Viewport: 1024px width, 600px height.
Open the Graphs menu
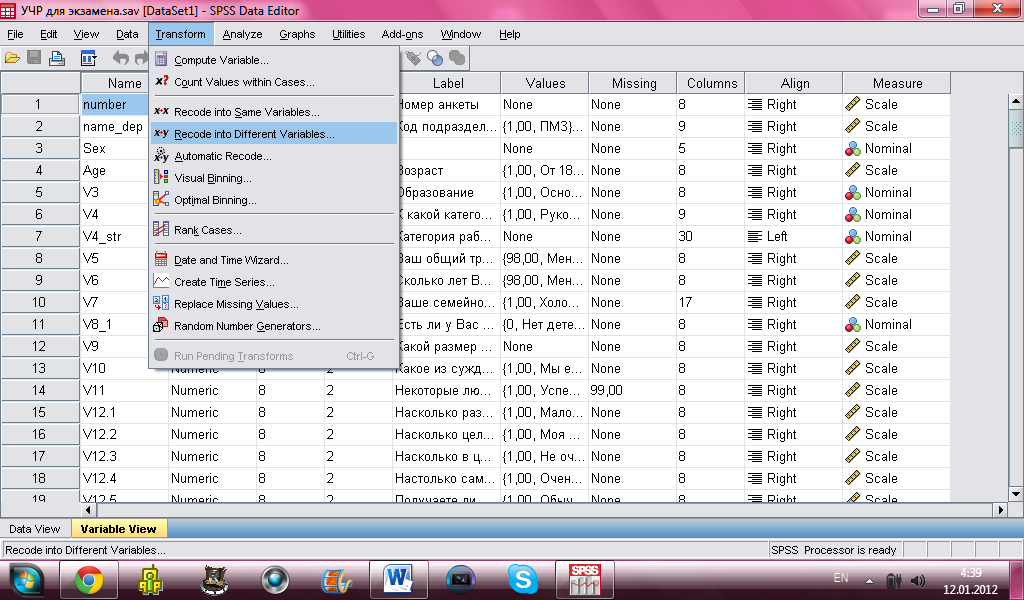(x=297, y=34)
